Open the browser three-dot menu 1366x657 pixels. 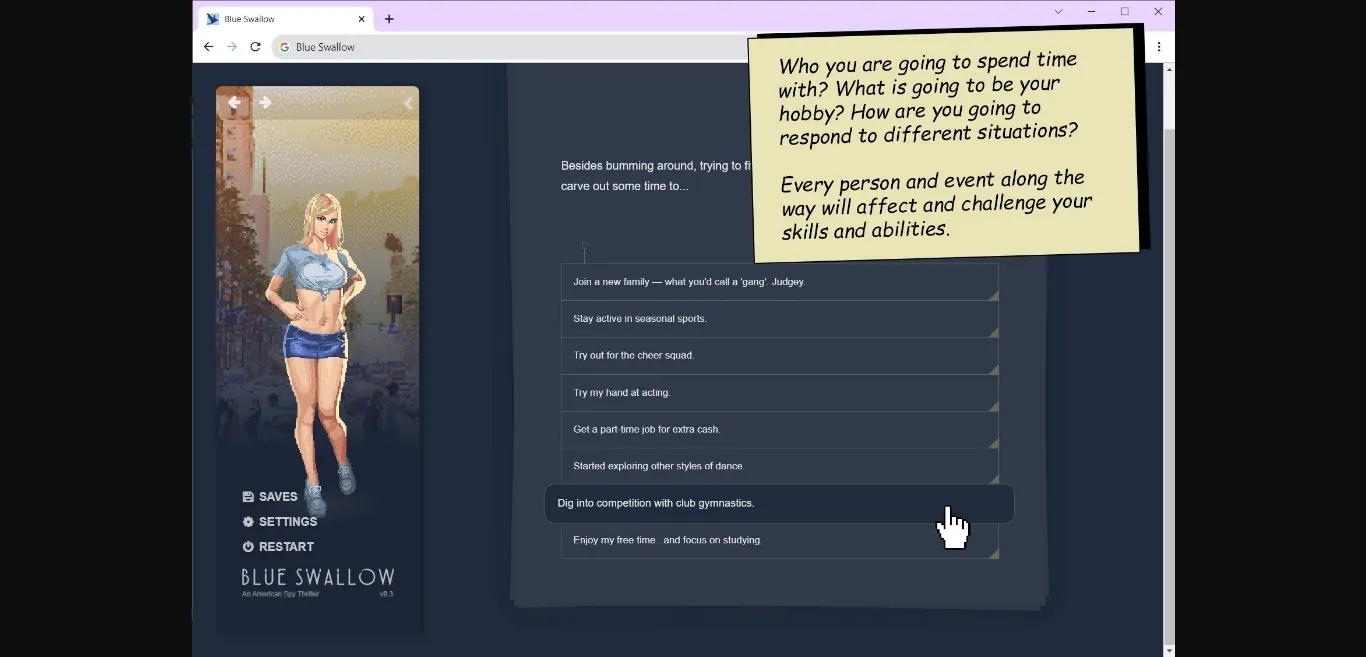[1159, 47]
